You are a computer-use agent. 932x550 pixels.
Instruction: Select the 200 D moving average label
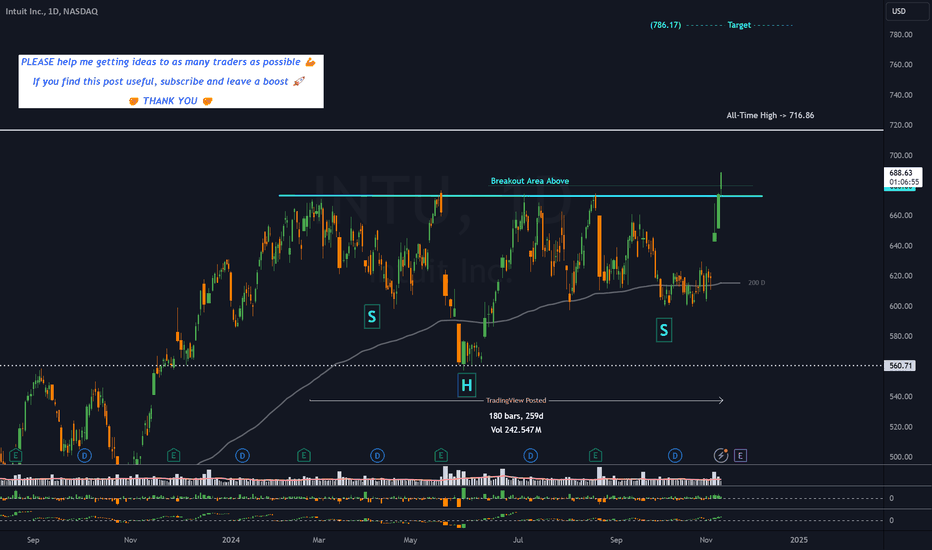click(757, 283)
